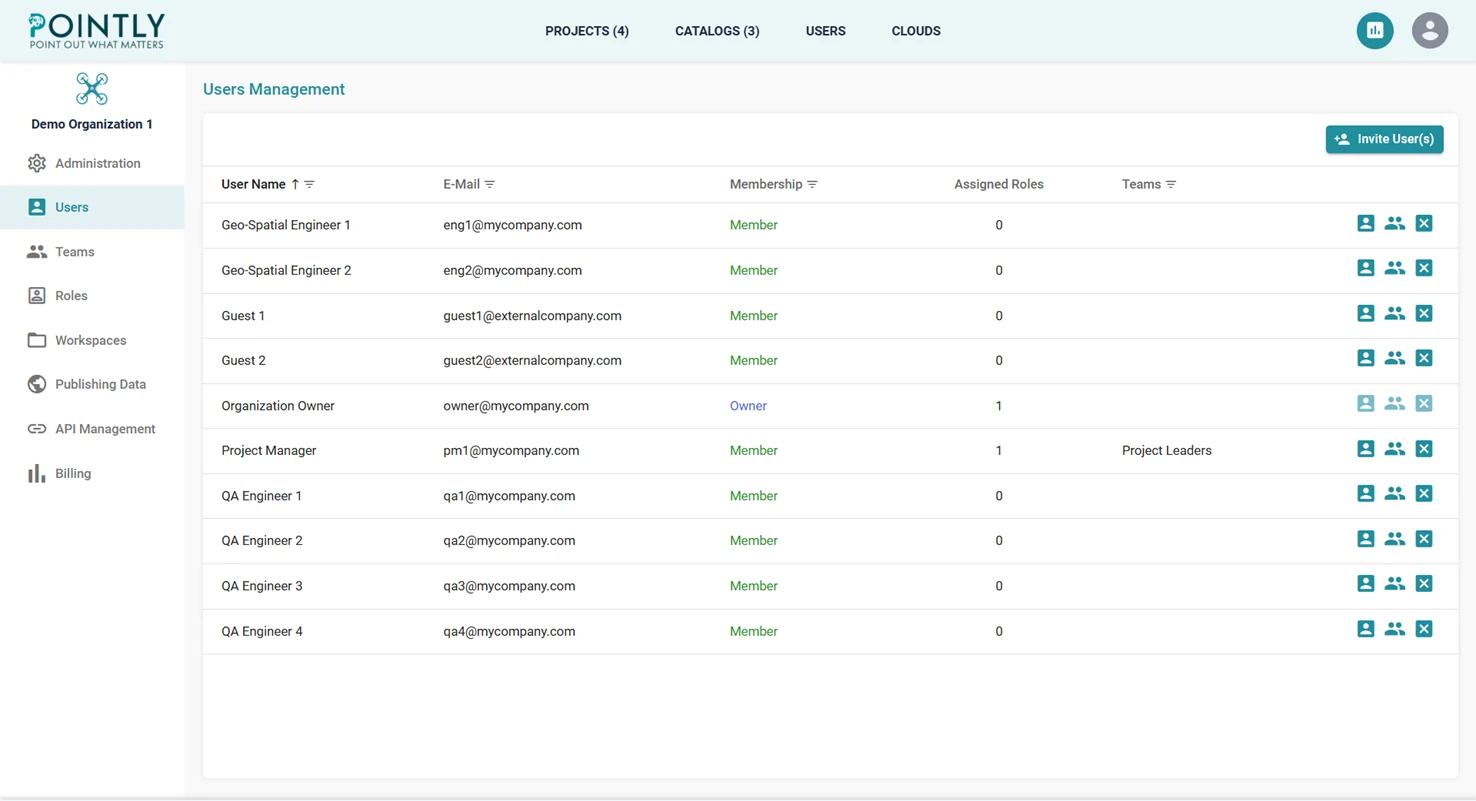
Task: Open filter for E-Mail column
Action: click(490, 184)
